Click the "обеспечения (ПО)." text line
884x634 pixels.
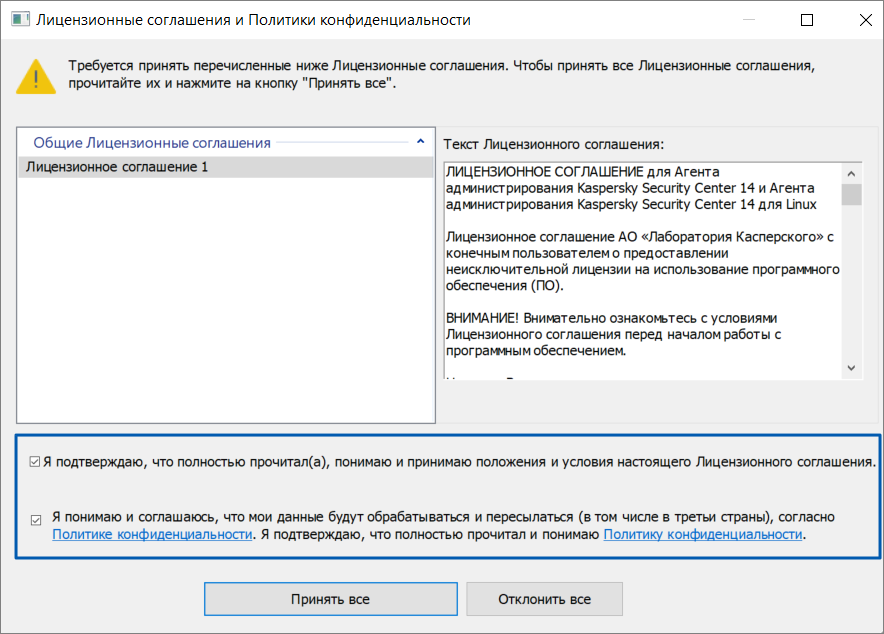(505, 286)
